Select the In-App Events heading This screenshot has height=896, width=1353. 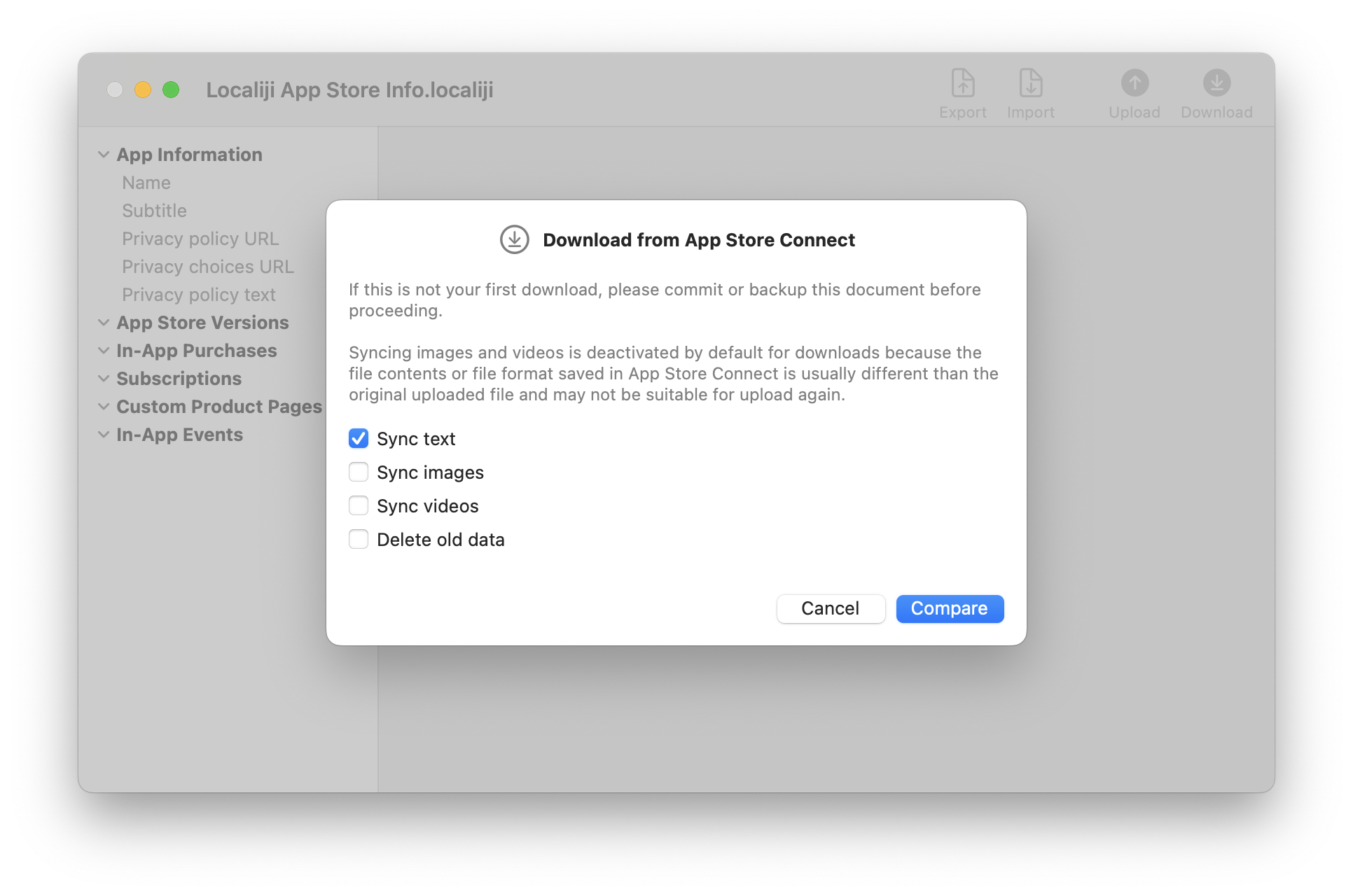pos(179,435)
